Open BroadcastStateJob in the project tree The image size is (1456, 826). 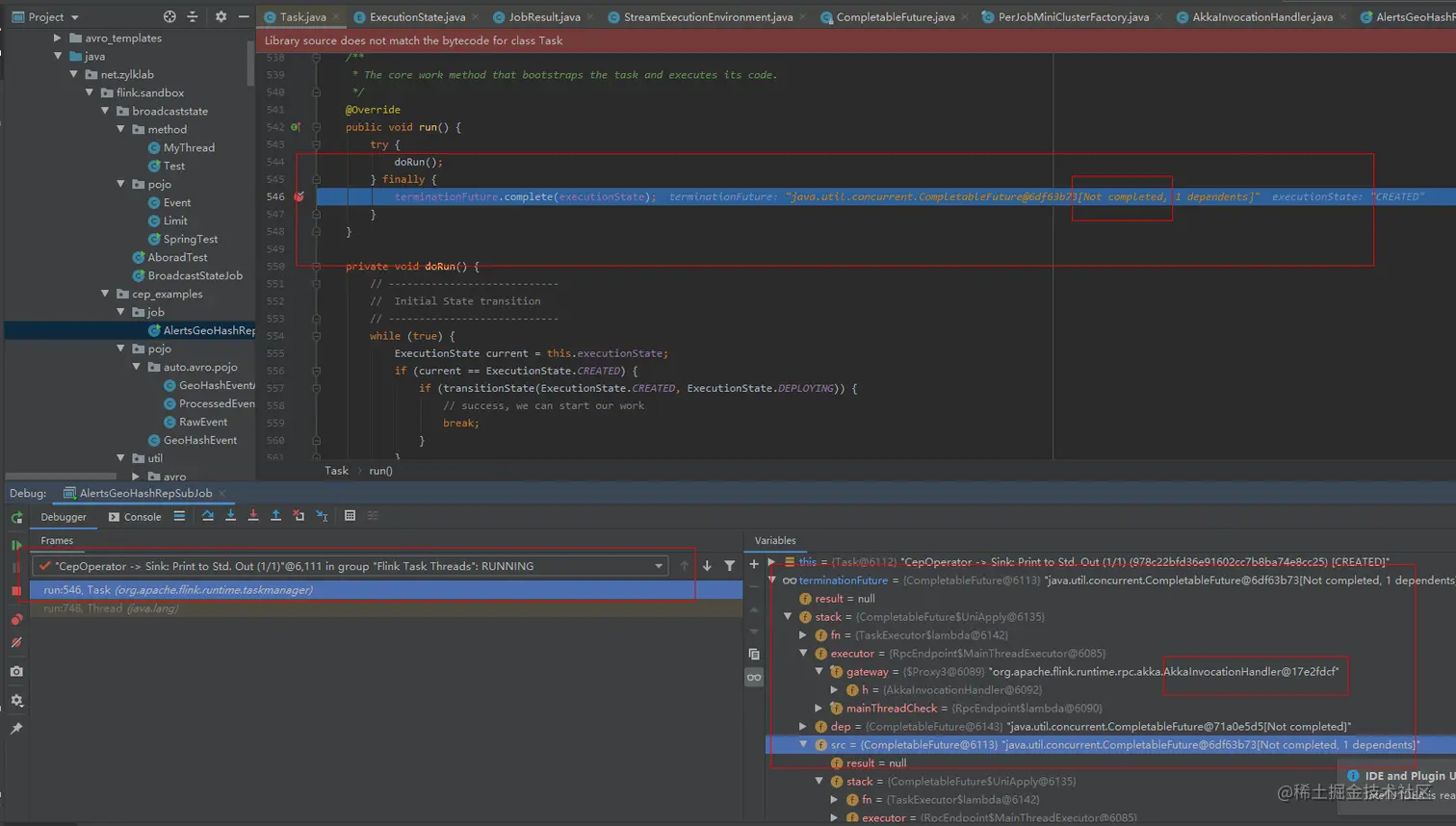195,275
